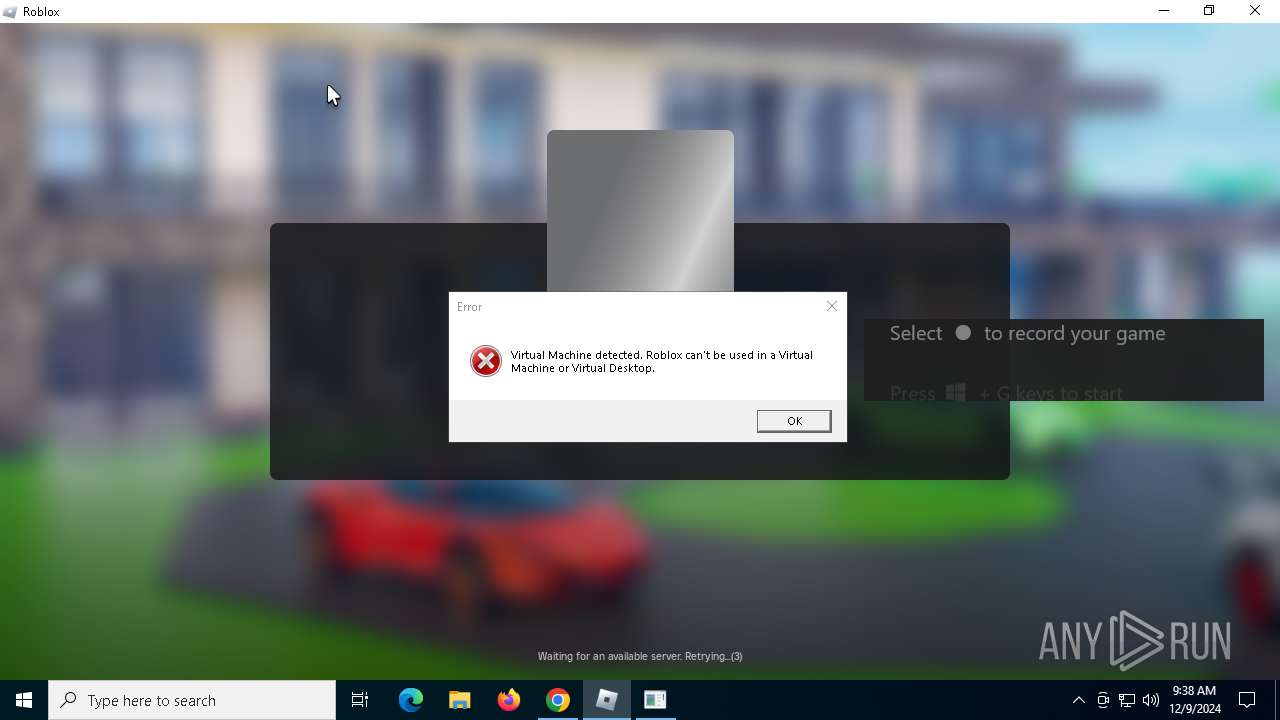Minimize the Roblox window
Screen dimensions: 1280x720
tap(1163, 11)
